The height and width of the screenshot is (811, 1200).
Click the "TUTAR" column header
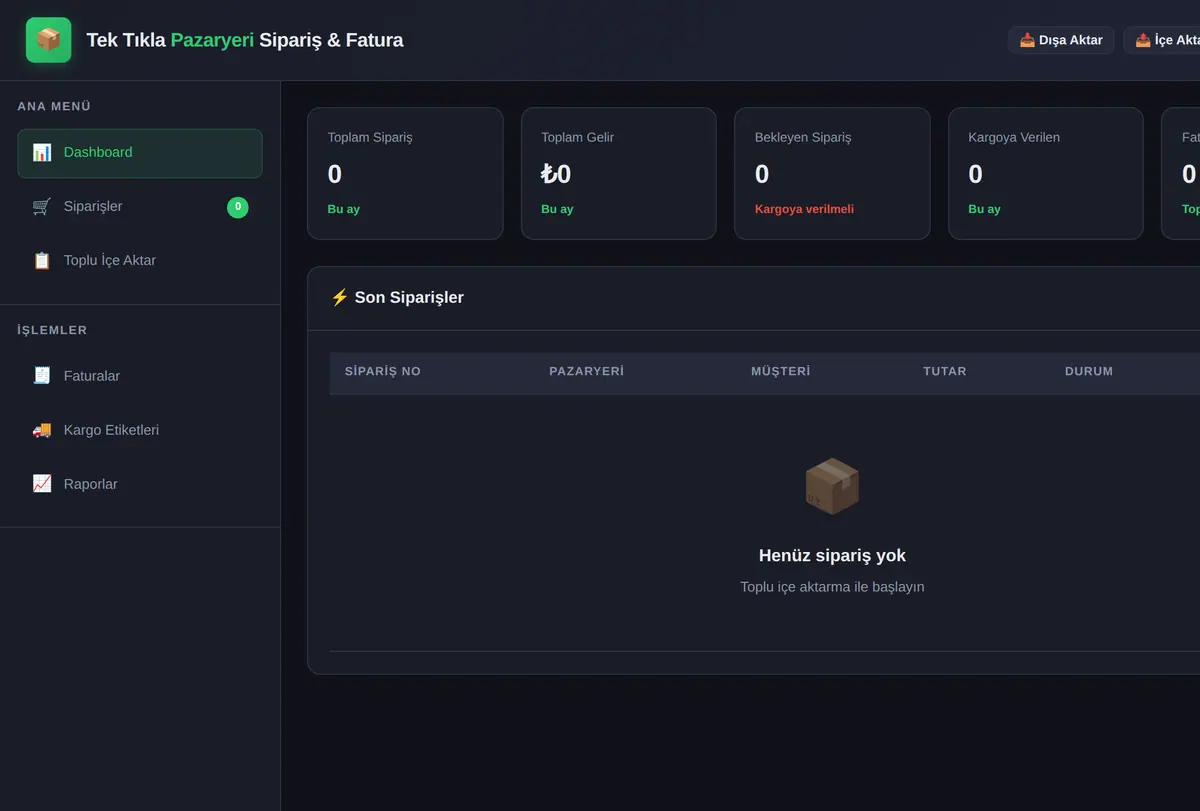[945, 371]
